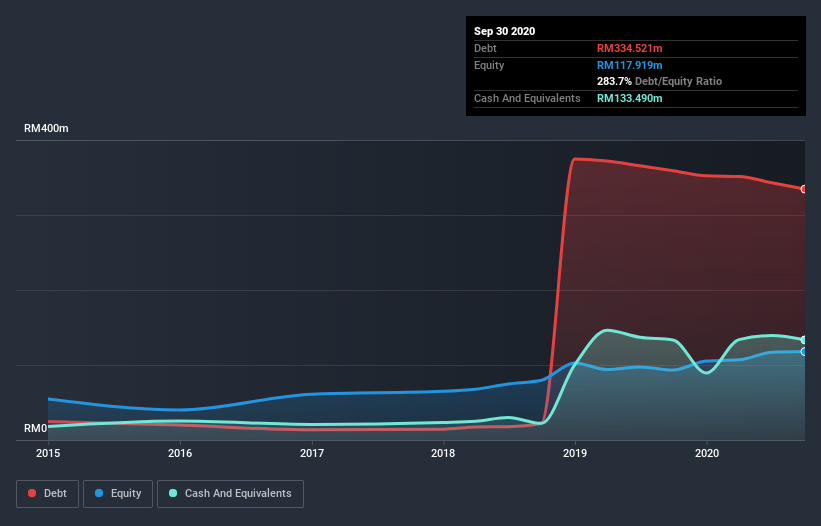Click the Cash And Equivalents tooltip label
Screen dimensions: 821x526
[527, 98]
